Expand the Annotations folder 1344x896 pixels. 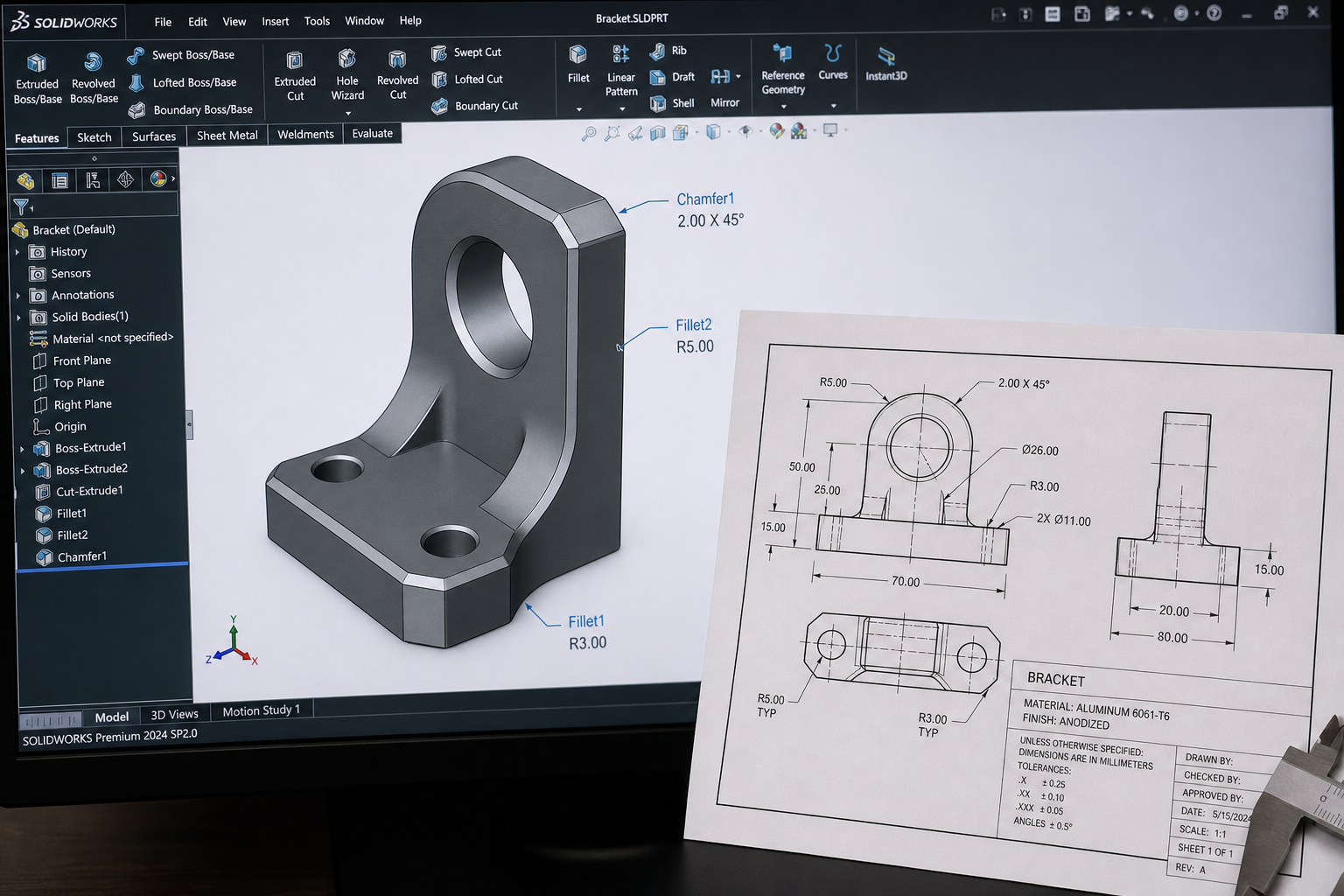pyautogui.click(x=17, y=296)
